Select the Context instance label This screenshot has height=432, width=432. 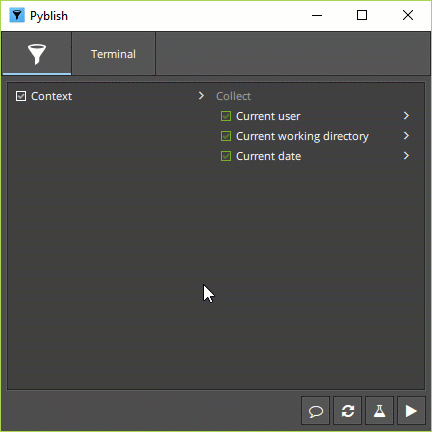[51, 96]
